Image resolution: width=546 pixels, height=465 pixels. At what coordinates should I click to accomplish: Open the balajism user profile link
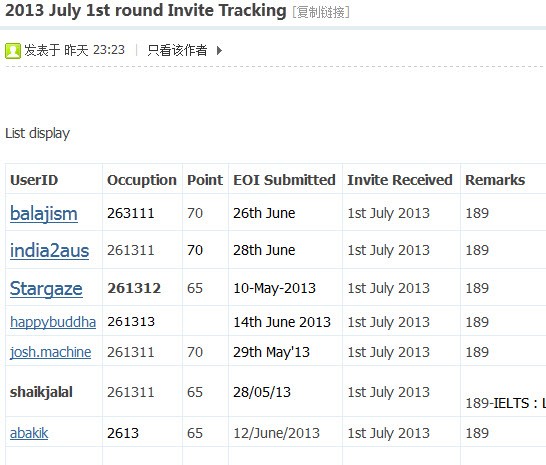[x=44, y=213]
